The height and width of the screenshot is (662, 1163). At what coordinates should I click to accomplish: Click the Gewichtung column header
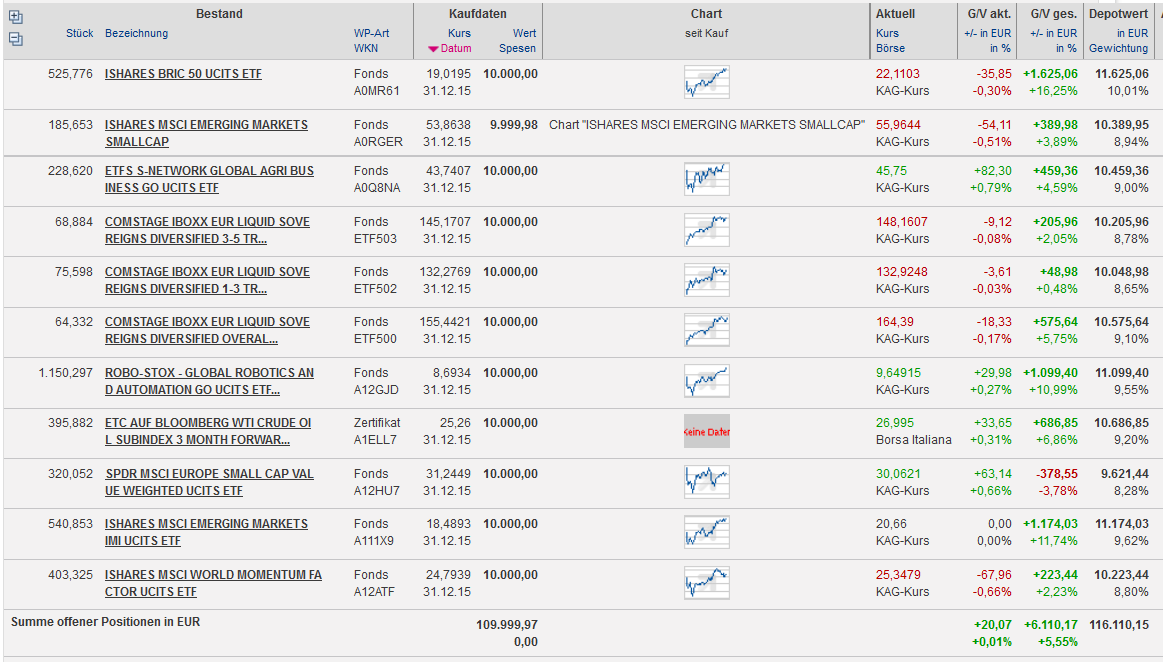1118,48
